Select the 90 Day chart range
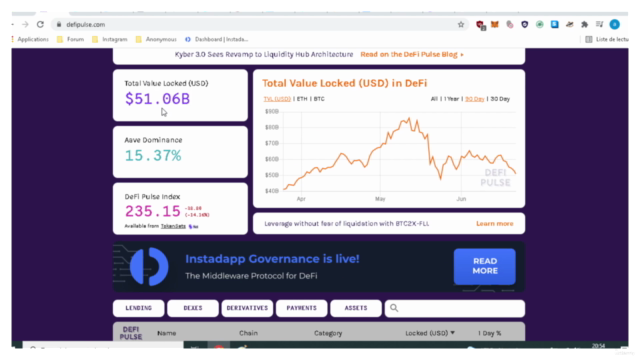This screenshot has width=640, height=360. click(x=475, y=99)
